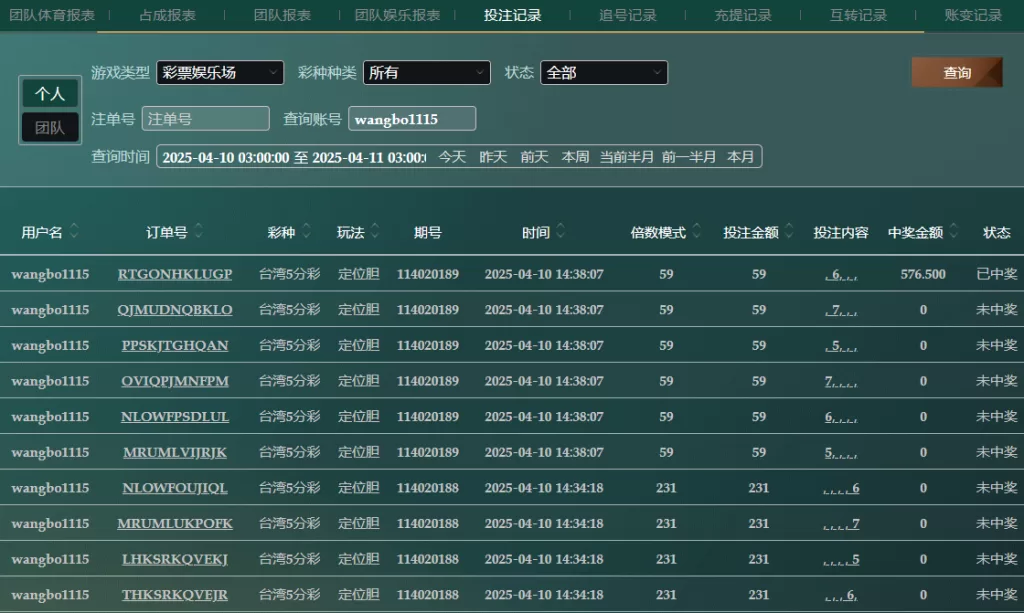Viewport: 1024px width, 613px height.
Task: Click the 查询 search button
Action: (x=957, y=73)
